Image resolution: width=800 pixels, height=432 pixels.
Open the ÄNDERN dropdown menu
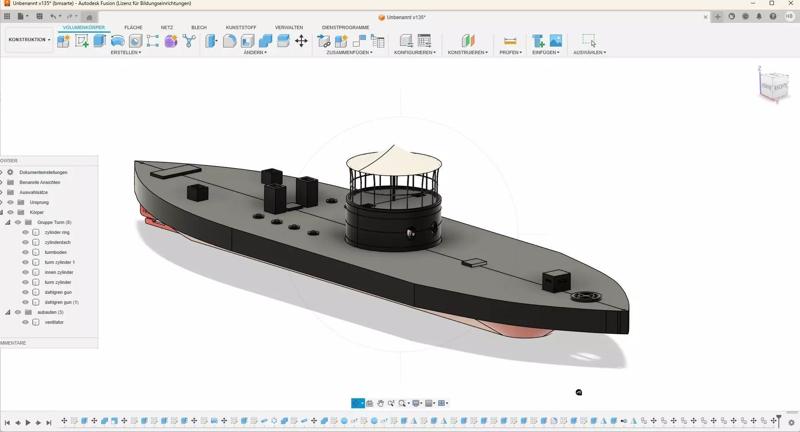[256, 53]
